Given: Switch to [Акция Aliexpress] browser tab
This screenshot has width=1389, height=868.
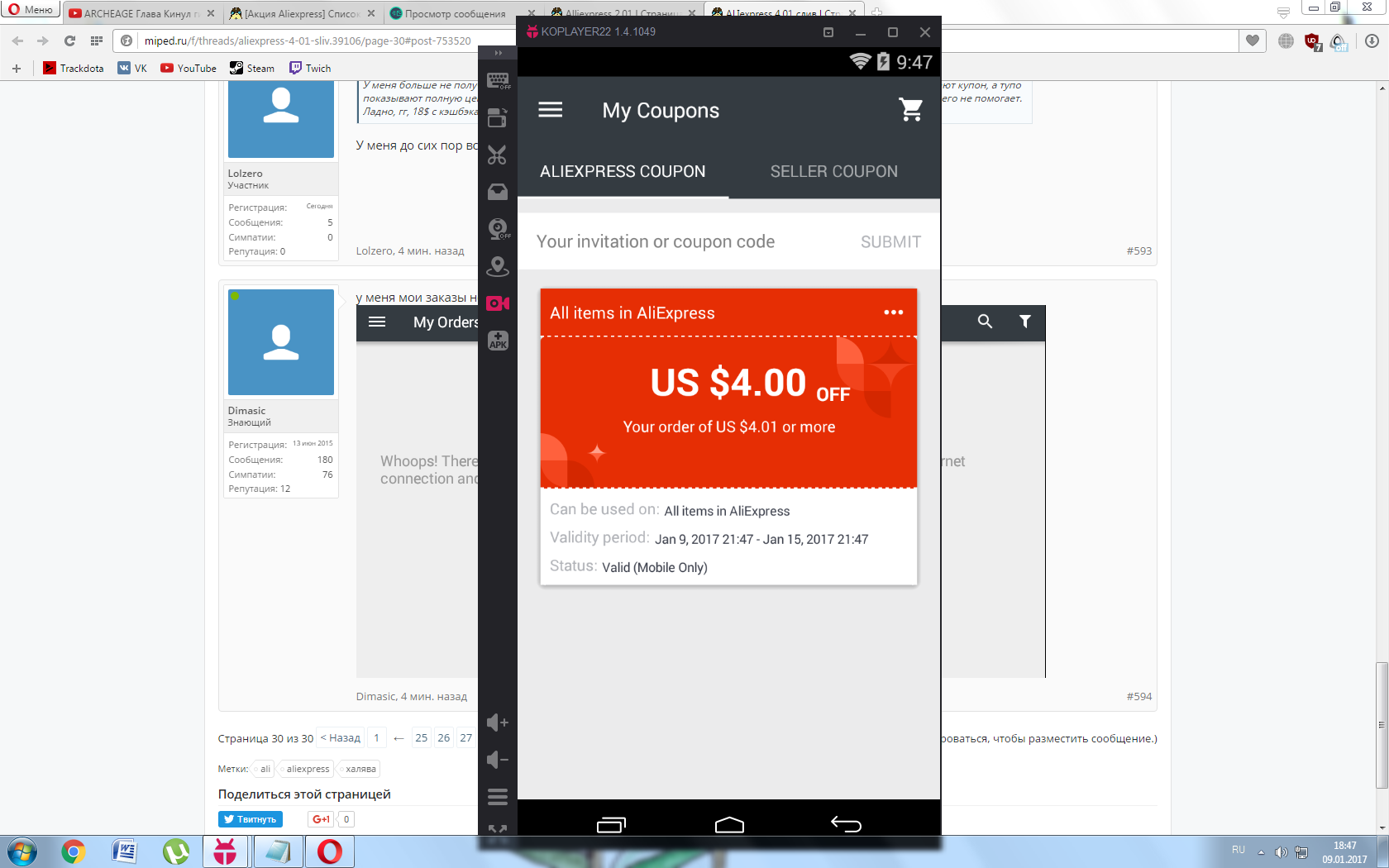Looking at the screenshot, I should [x=302, y=13].
